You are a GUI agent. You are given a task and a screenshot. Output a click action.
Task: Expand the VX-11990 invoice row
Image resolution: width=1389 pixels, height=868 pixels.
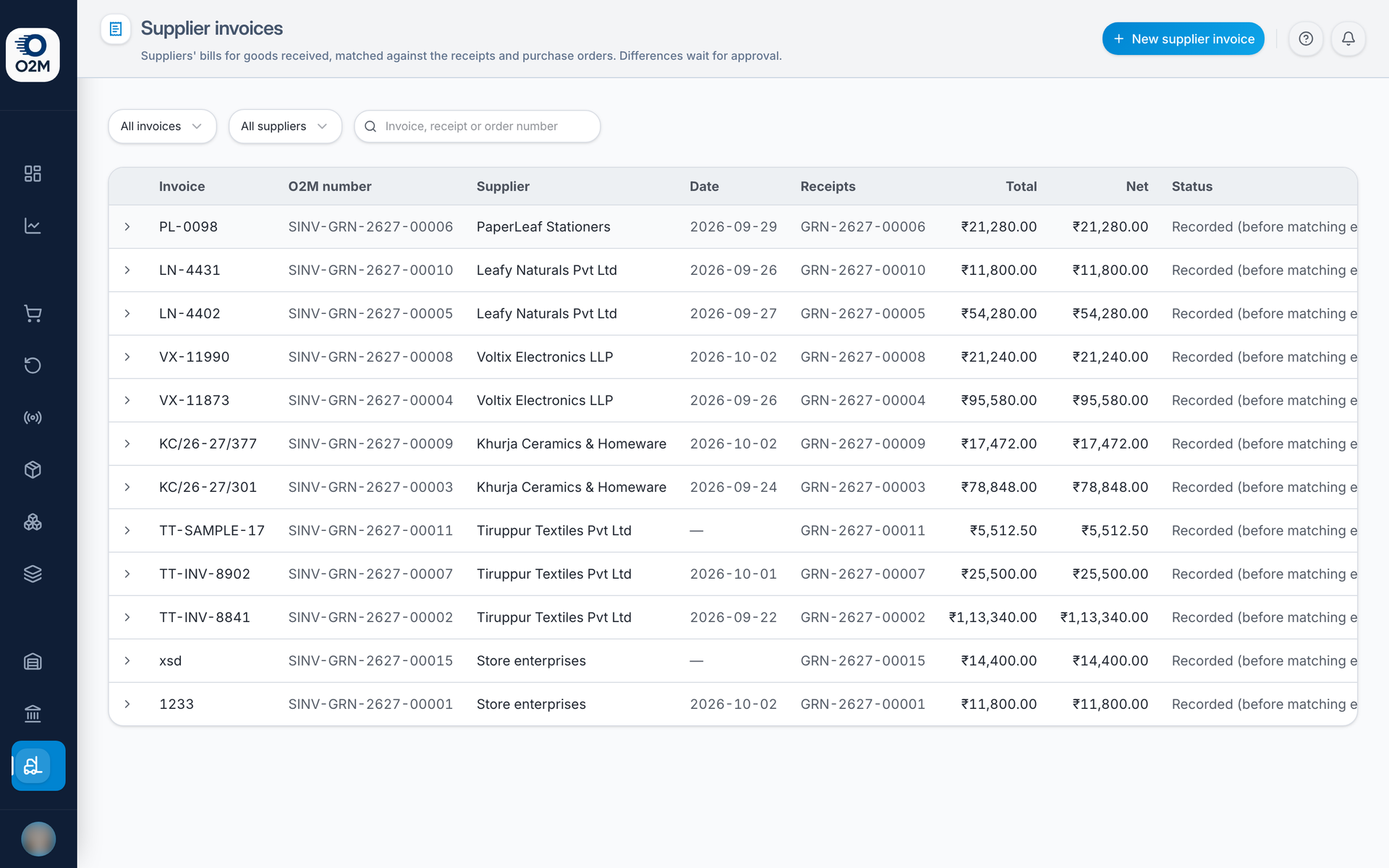(127, 357)
